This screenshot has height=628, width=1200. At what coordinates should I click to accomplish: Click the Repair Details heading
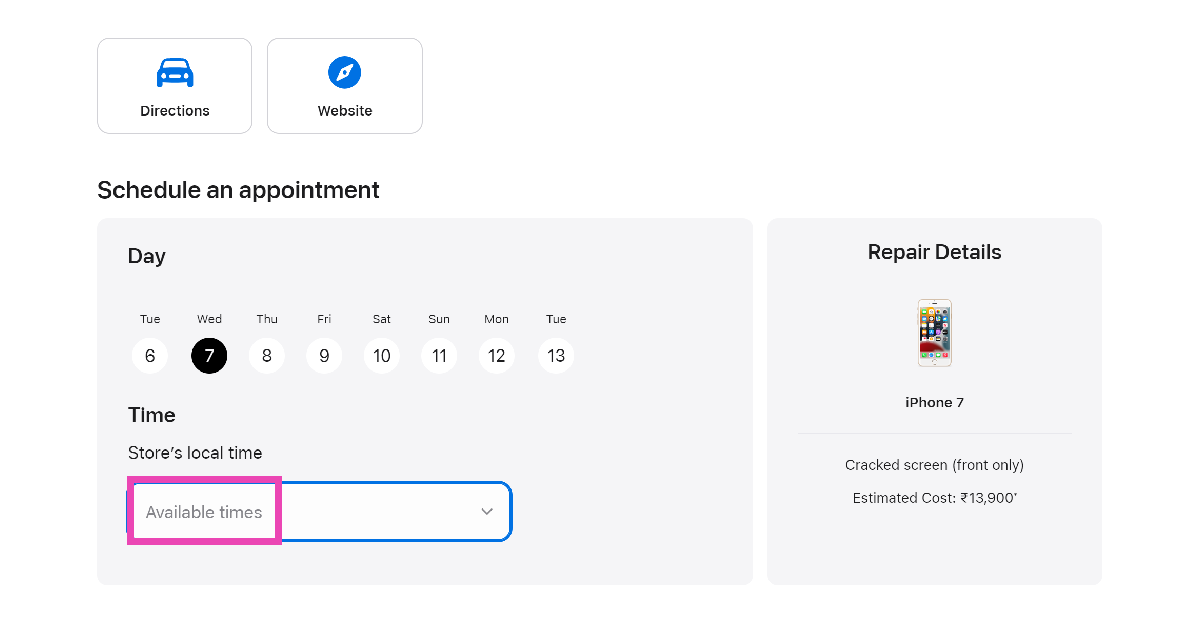934,252
